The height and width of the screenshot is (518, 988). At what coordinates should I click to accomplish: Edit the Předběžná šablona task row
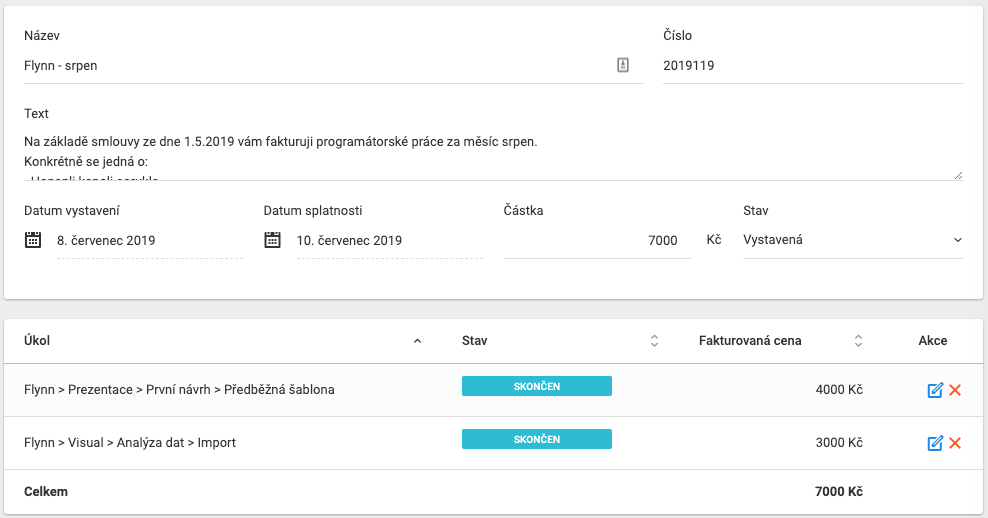(935, 390)
